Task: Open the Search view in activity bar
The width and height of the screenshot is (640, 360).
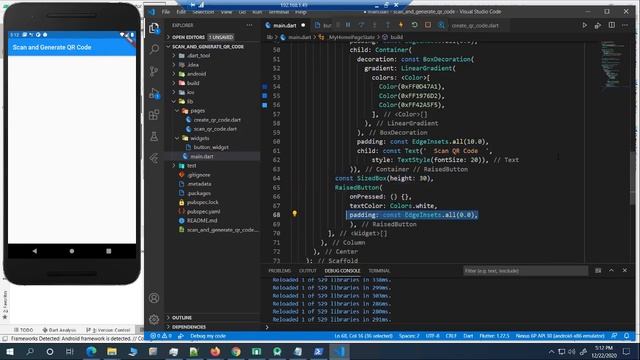Action: point(154,49)
